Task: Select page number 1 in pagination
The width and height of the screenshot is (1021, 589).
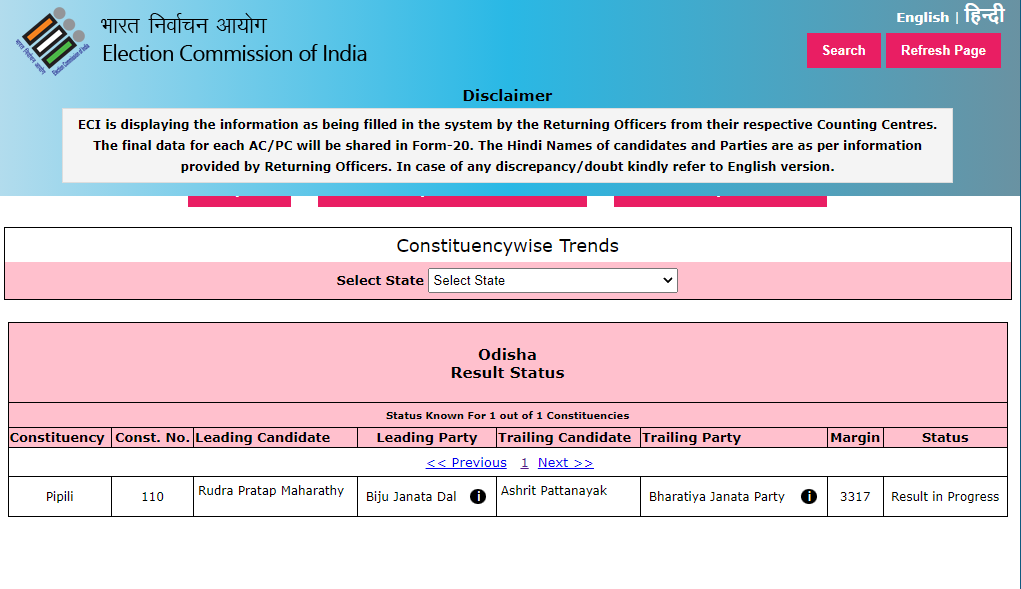Action: click(x=524, y=463)
